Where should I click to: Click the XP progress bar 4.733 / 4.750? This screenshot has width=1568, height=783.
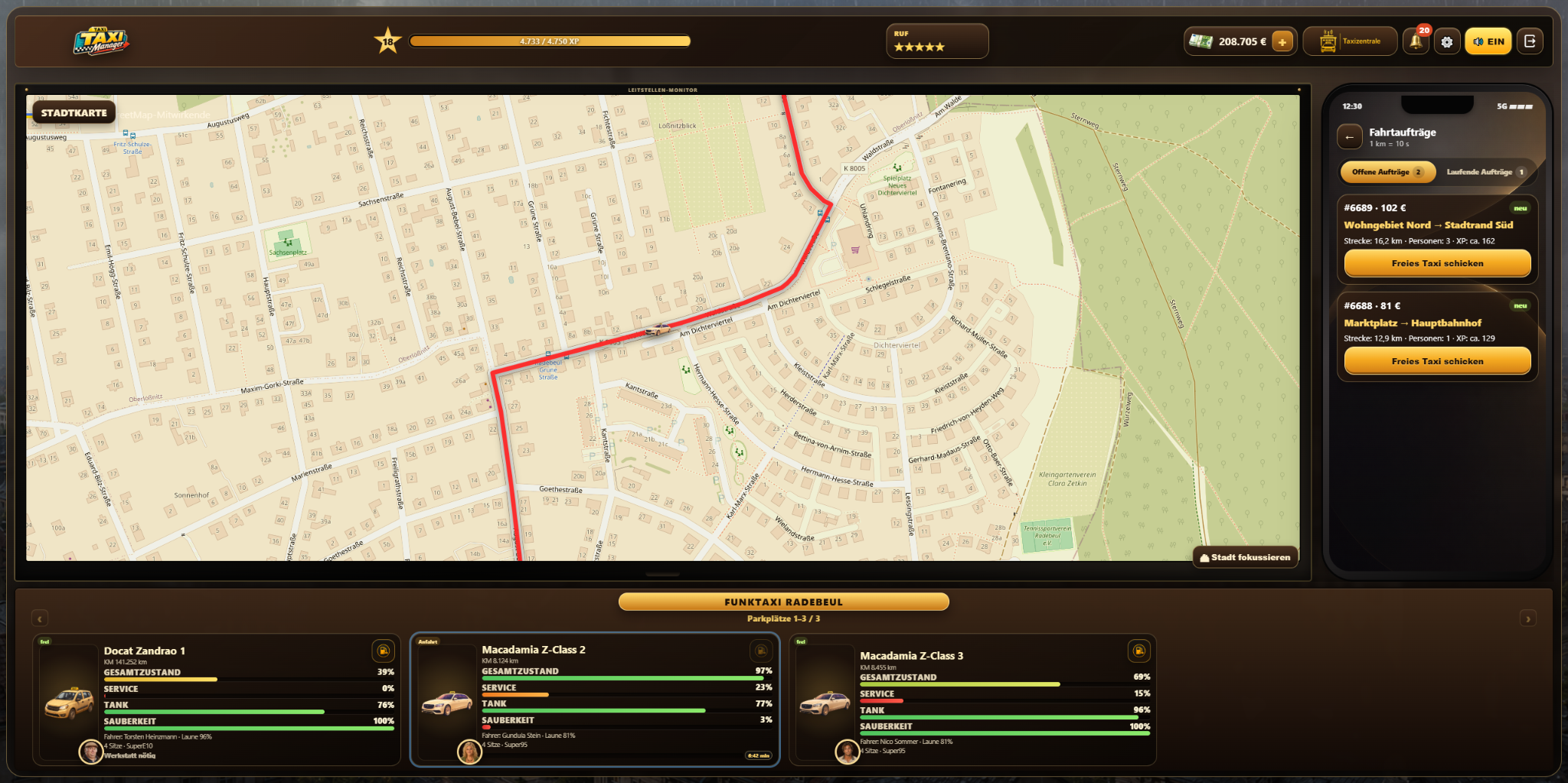pos(550,41)
